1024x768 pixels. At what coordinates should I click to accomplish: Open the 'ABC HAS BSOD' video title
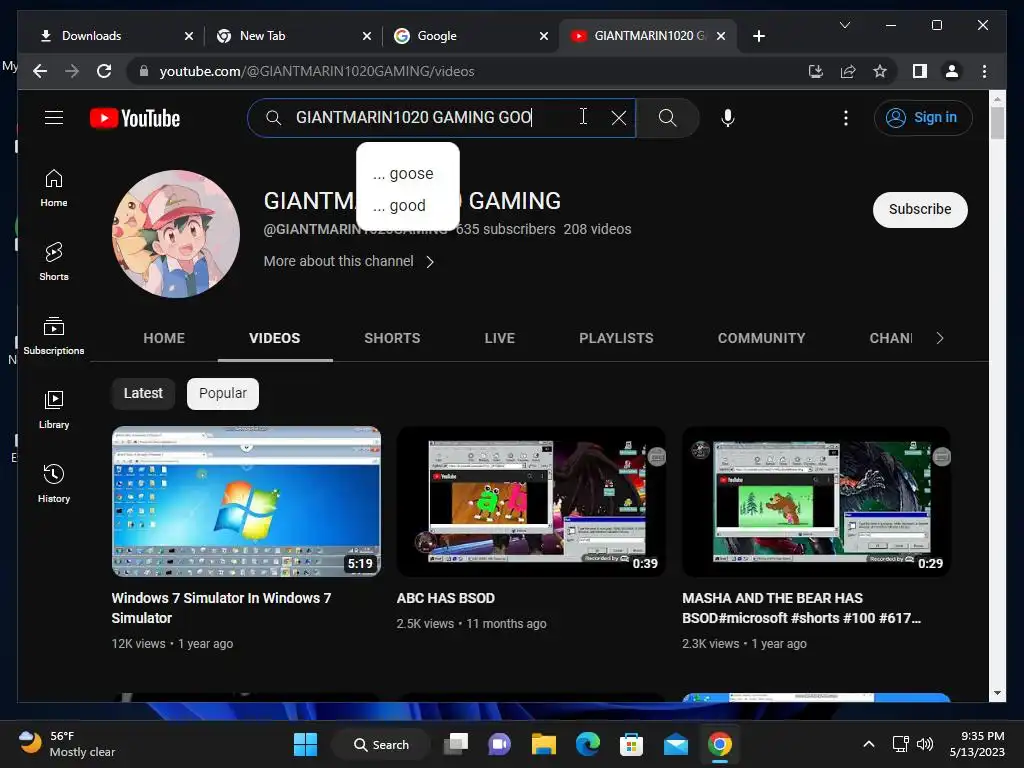(x=445, y=598)
